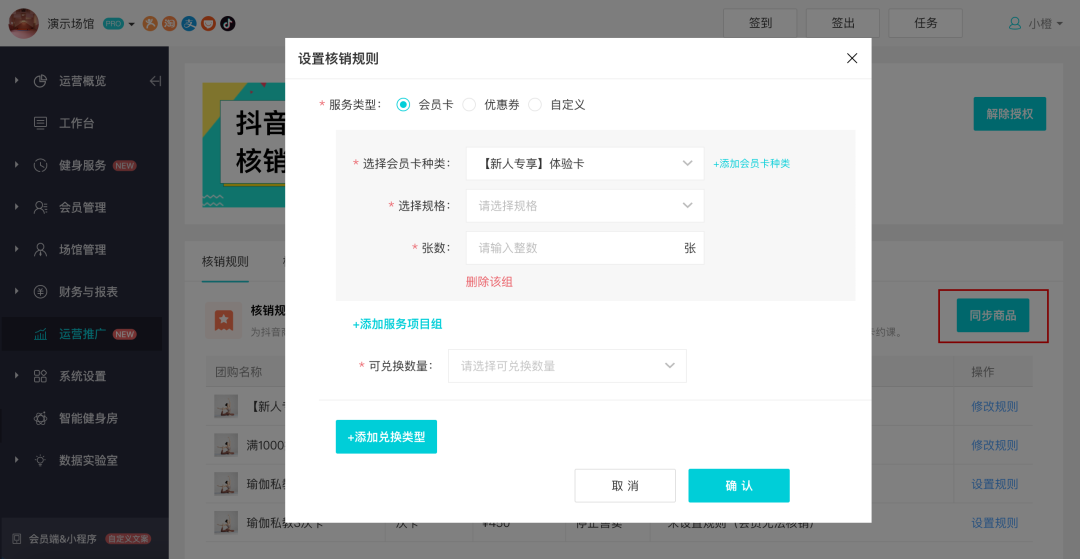Open the 请选择规格 dropdown

(584, 205)
